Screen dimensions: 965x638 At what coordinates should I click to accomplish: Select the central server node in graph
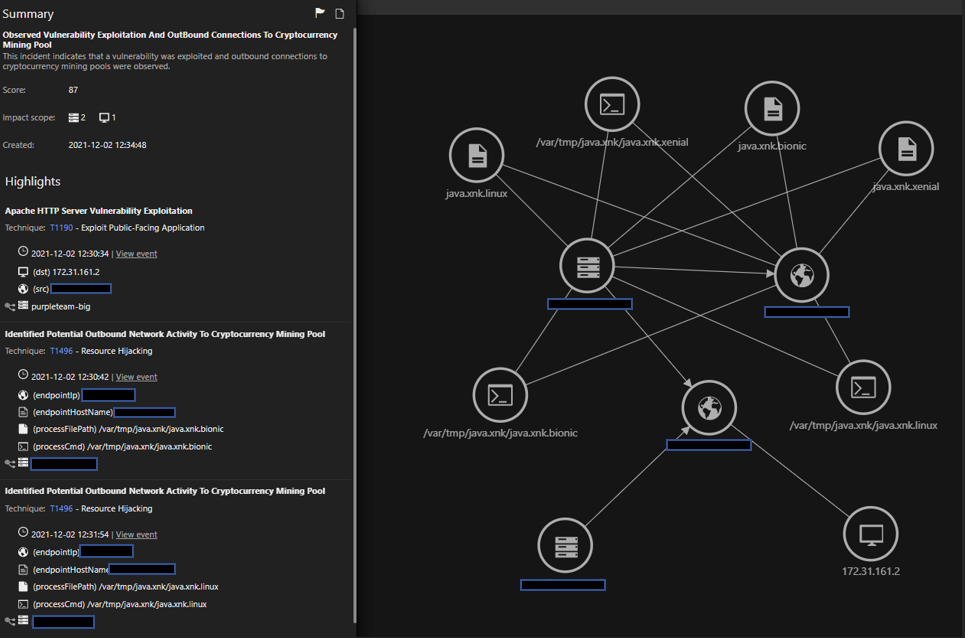(x=588, y=266)
